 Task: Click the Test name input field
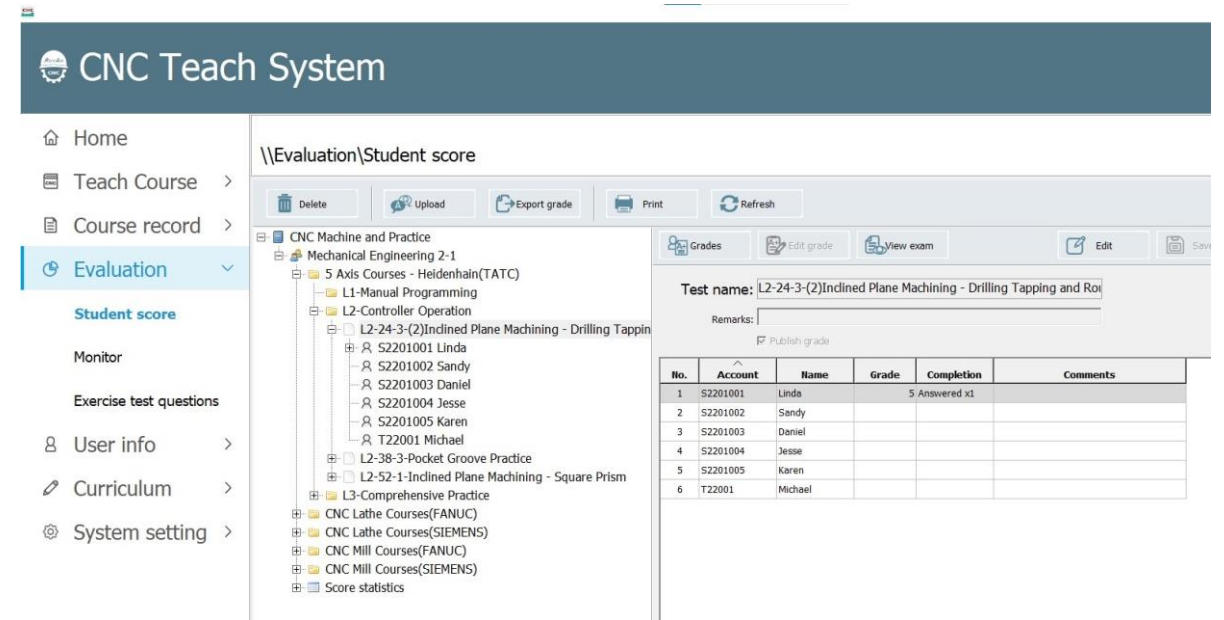(x=928, y=290)
